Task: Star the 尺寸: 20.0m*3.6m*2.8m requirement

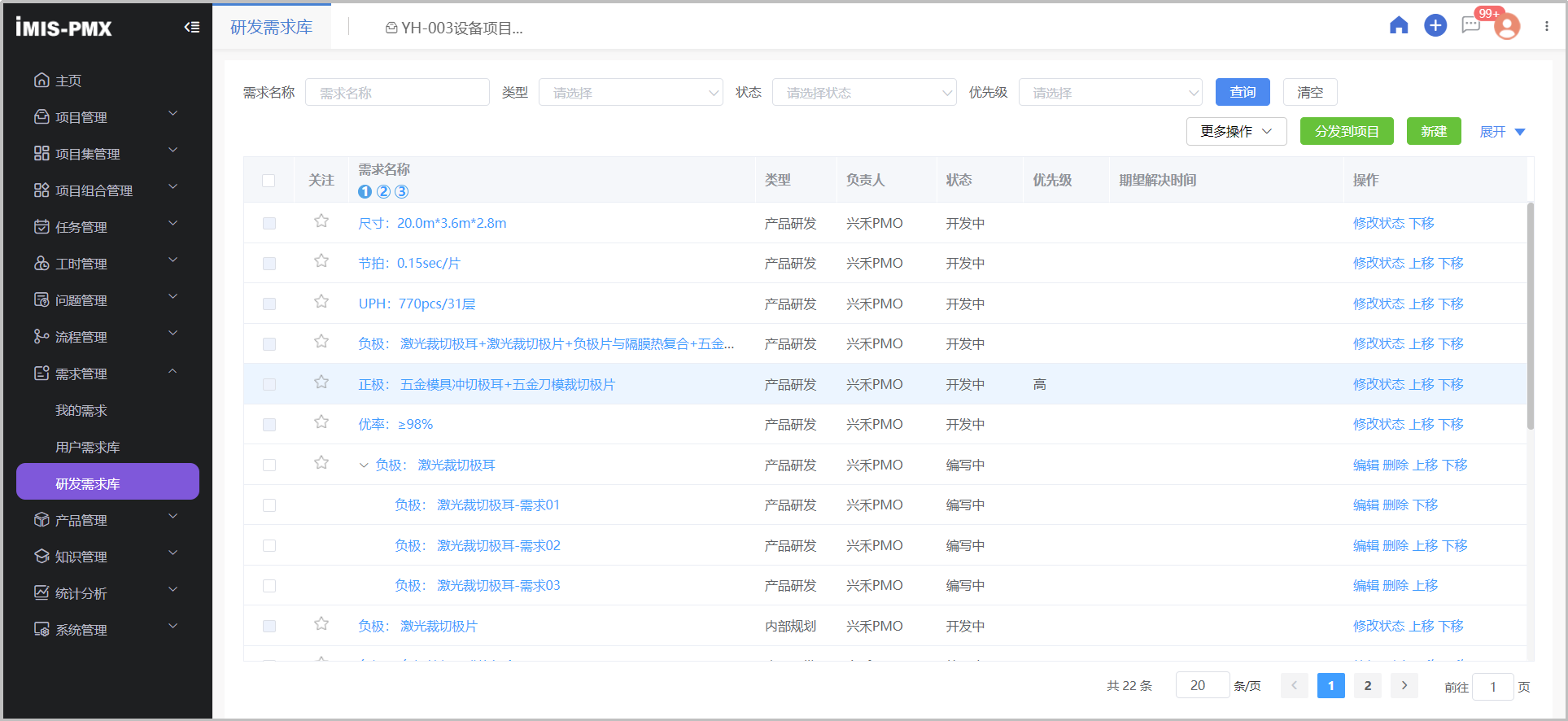Action: [321, 221]
